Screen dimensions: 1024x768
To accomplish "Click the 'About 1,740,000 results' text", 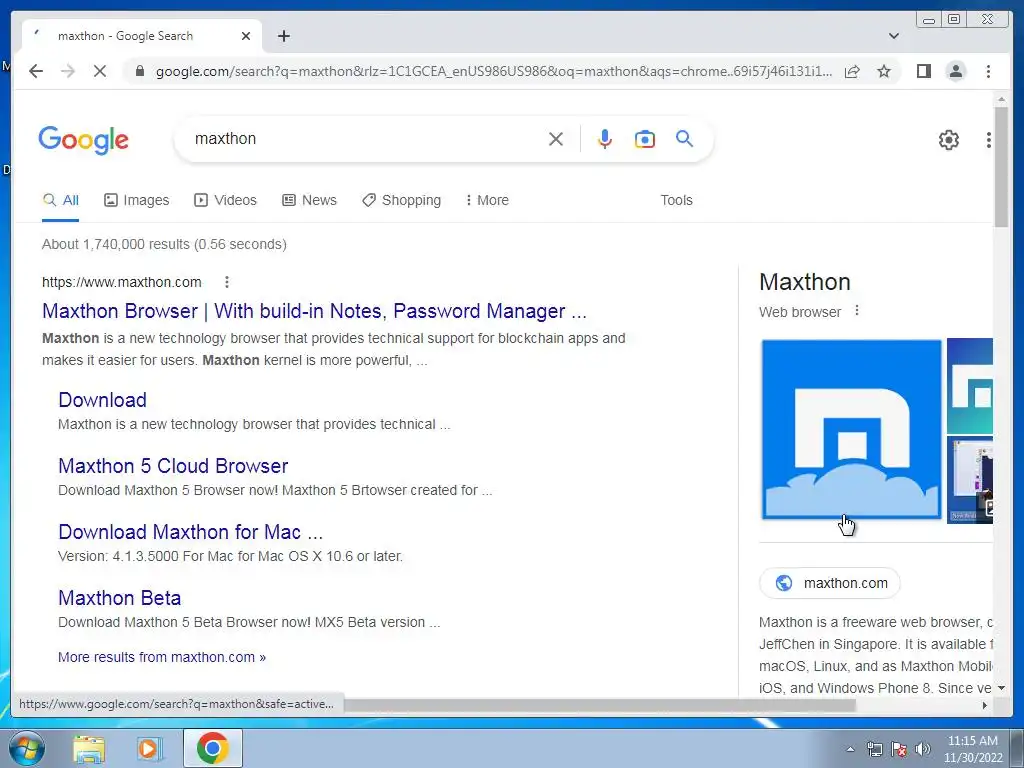I will [165, 244].
